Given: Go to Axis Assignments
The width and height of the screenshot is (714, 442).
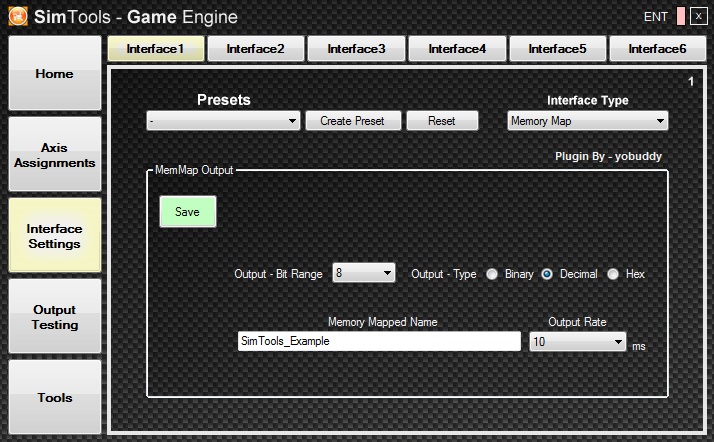Looking at the screenshot, I should [x=55, y=155].
